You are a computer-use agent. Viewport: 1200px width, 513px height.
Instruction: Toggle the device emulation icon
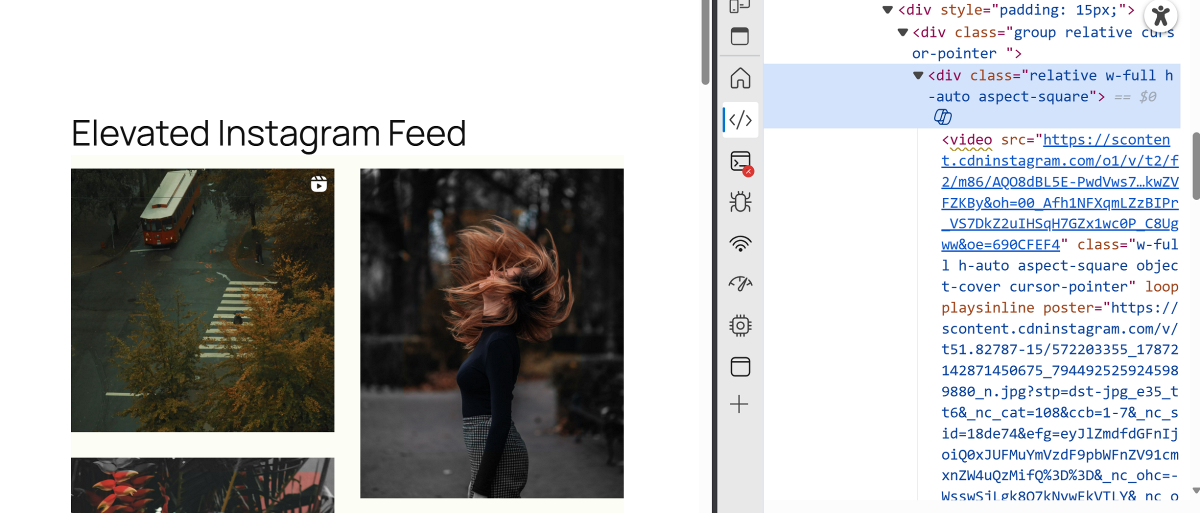pyautogui.click(x=740, y=7)
